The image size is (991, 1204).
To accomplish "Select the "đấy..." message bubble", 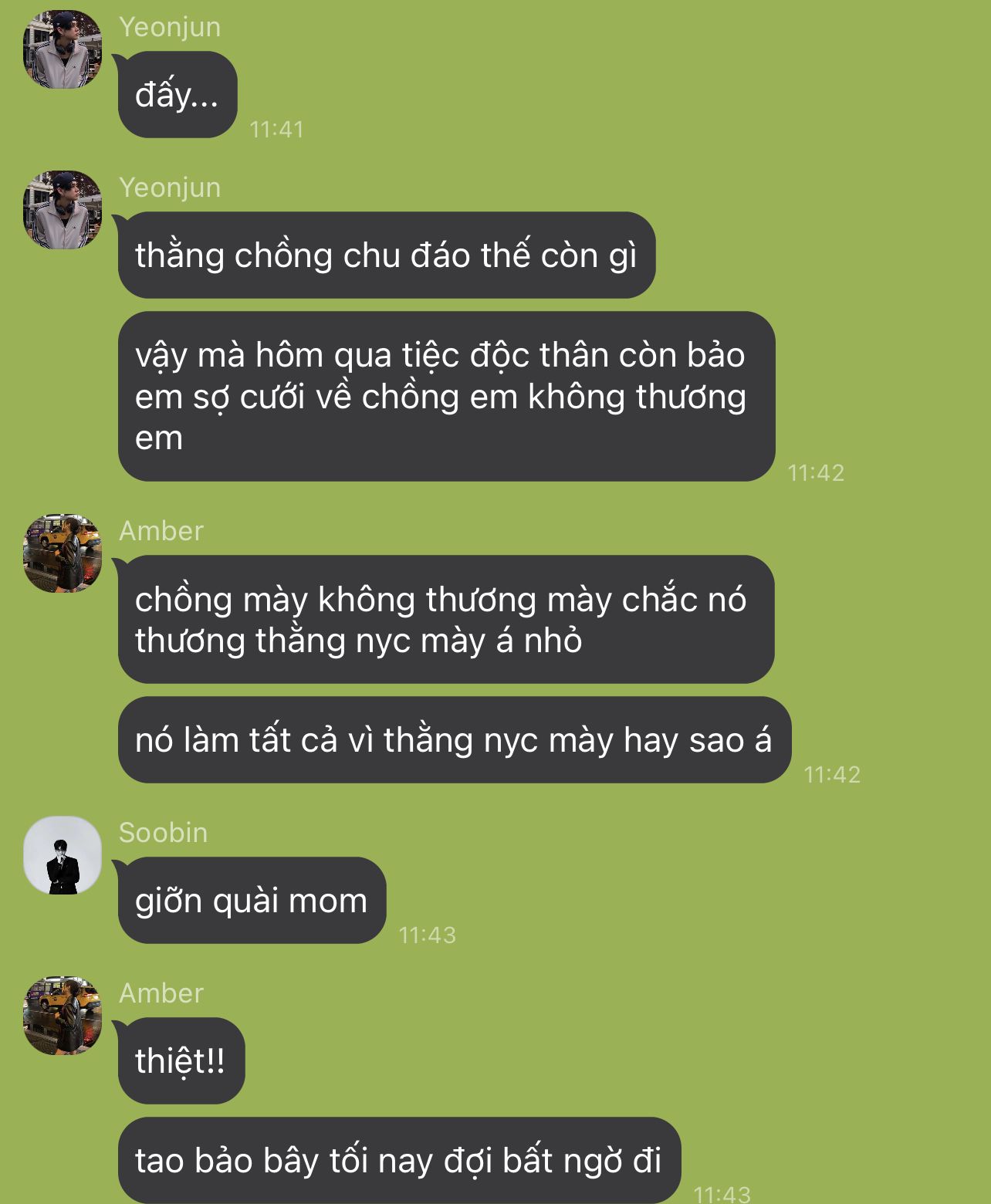I will click(x=178, y=95).
